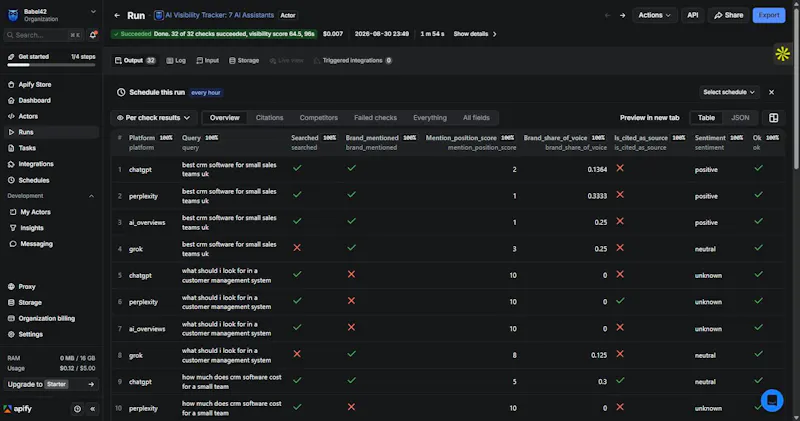Collapse the sidebar with double chevron icon
The image size is (800, 421).
[92, 409]
